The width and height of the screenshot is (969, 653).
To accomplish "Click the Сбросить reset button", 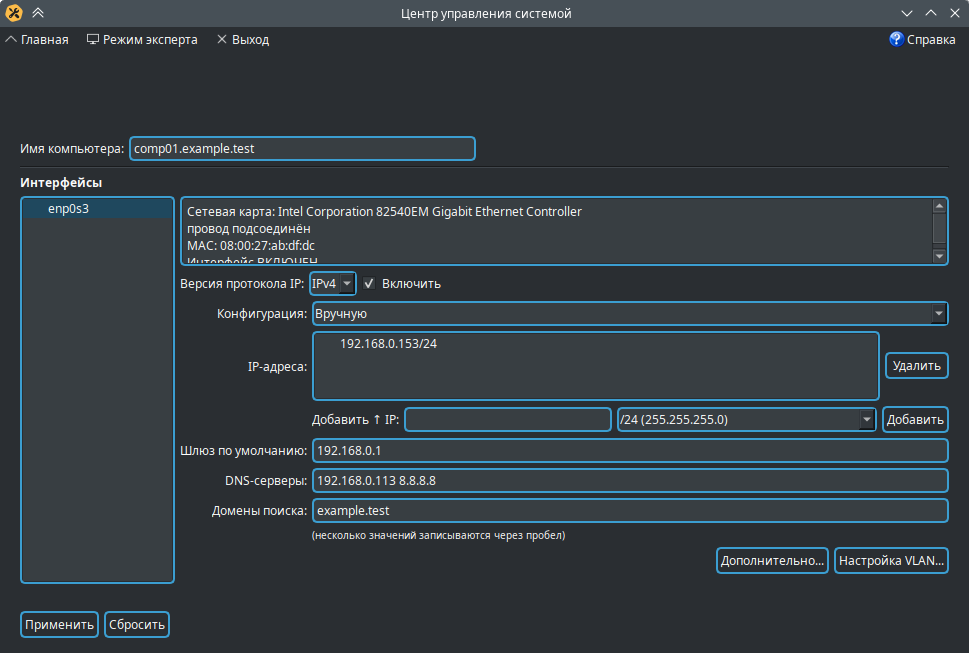I will pyautogui.click(x=137, y=624).
